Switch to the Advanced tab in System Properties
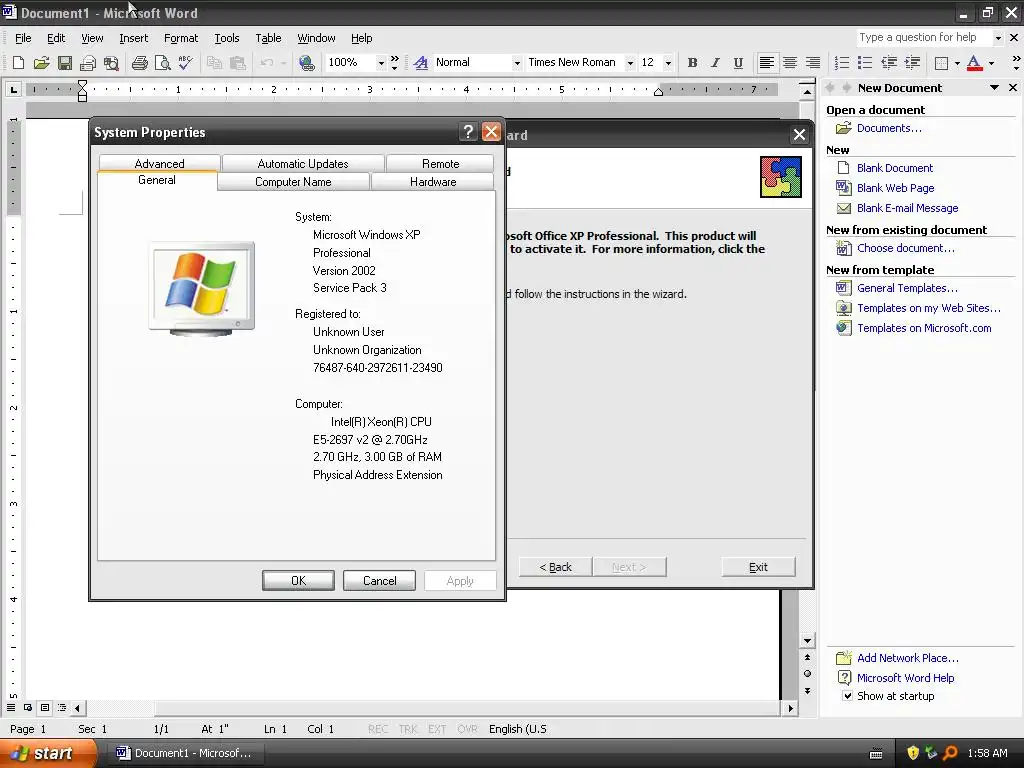The image size is (1024, 768). tap(159, 163)
